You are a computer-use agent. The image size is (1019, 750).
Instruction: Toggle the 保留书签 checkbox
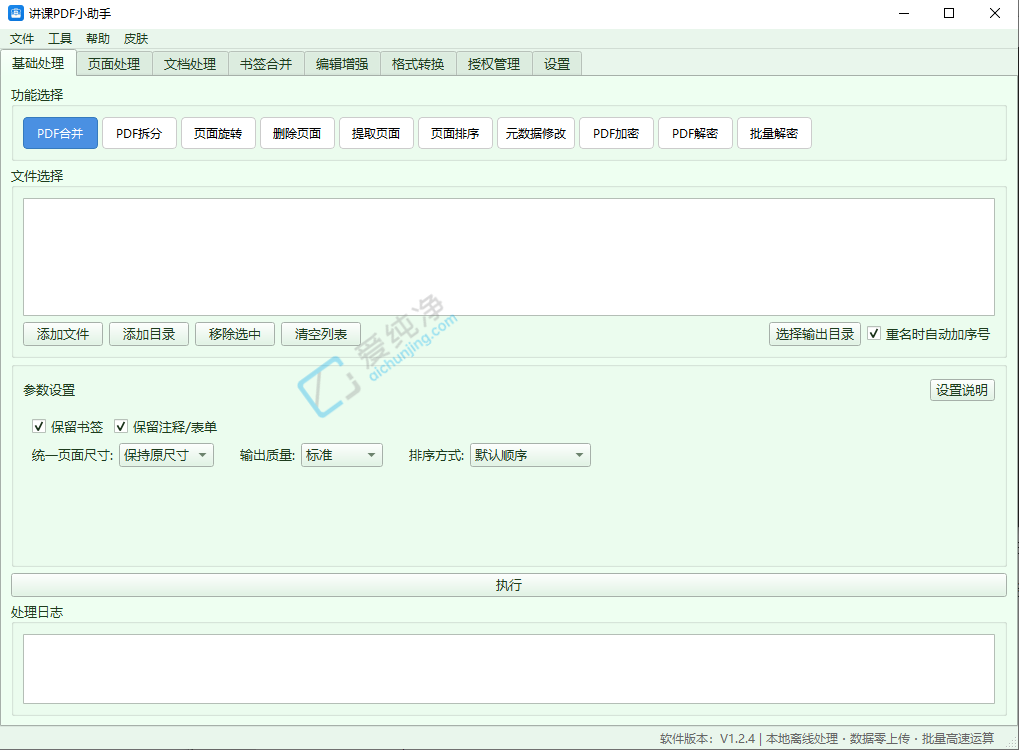pyautogui.click(x=39, y=426)
